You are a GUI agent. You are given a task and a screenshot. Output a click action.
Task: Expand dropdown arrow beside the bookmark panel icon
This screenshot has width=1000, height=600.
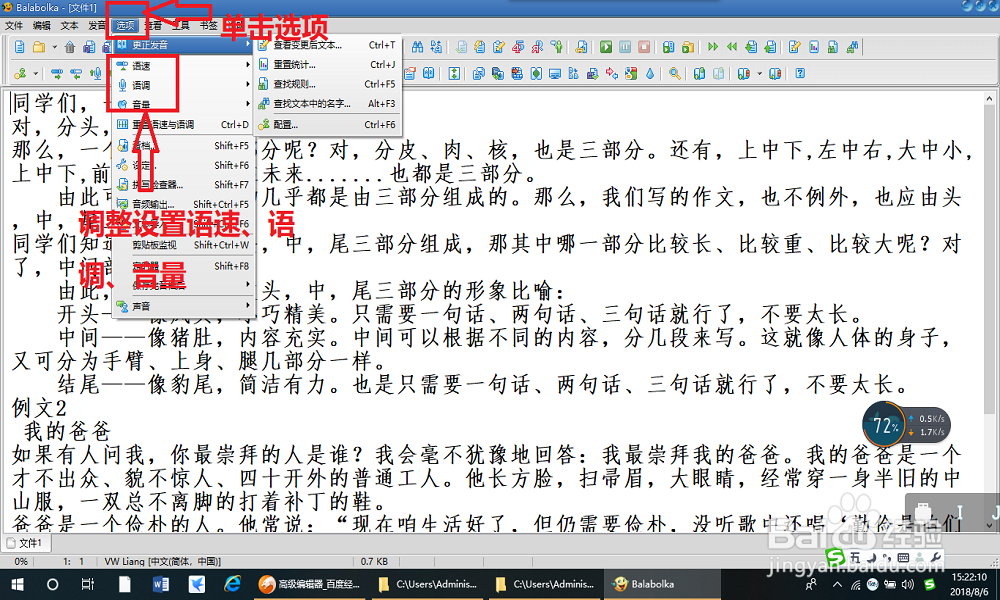[x=759, y=73]
